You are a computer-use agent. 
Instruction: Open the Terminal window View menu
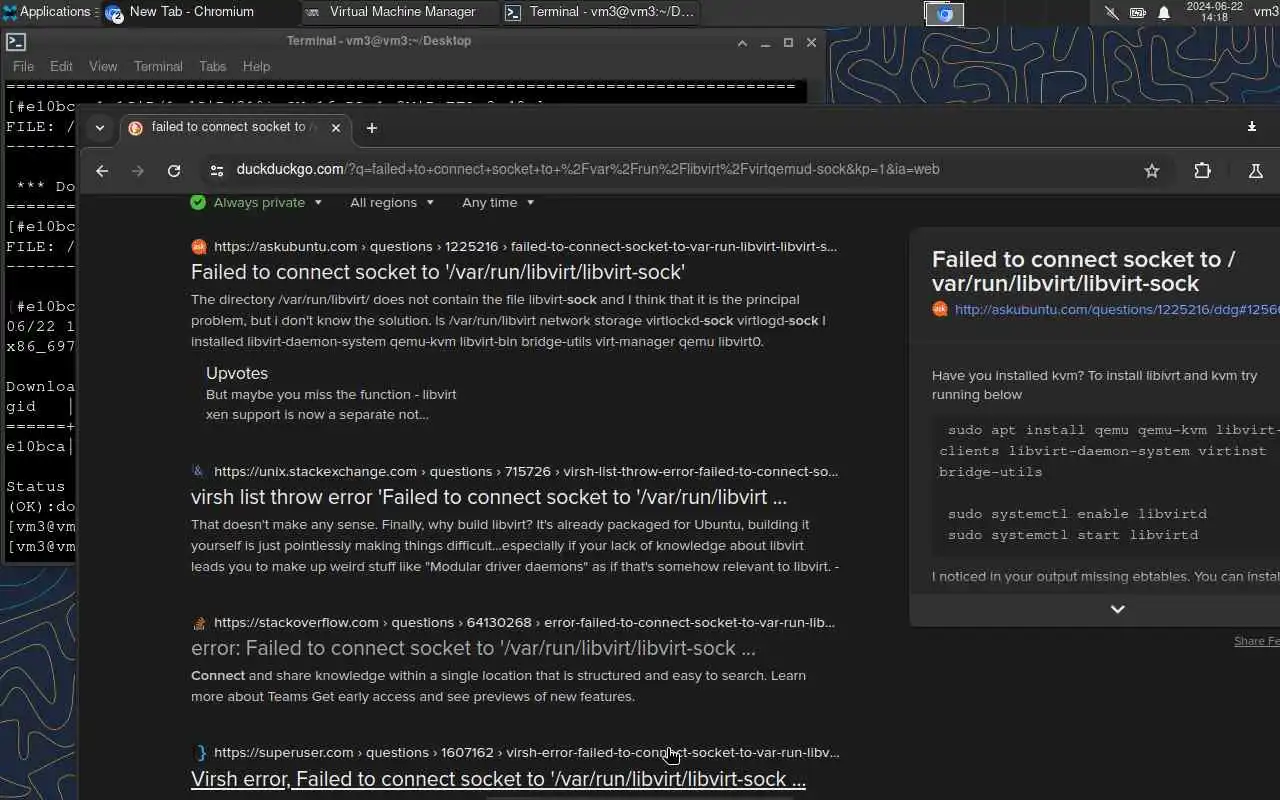103,66
